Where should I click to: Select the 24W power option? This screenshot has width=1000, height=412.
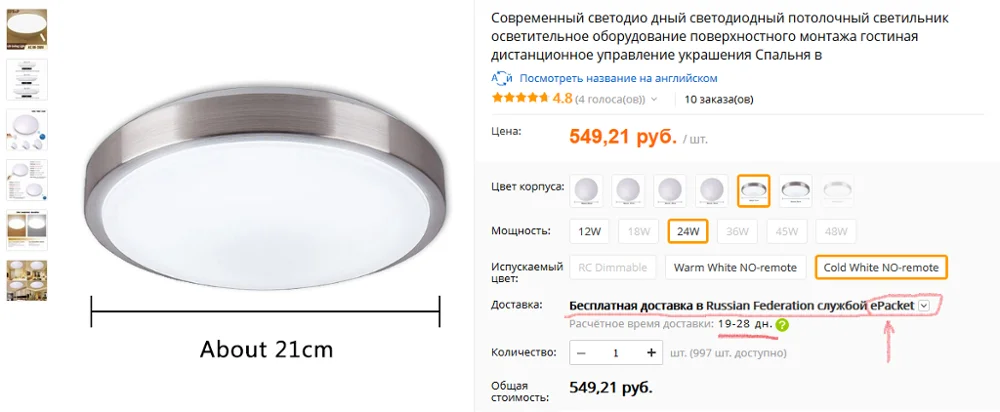688,232
